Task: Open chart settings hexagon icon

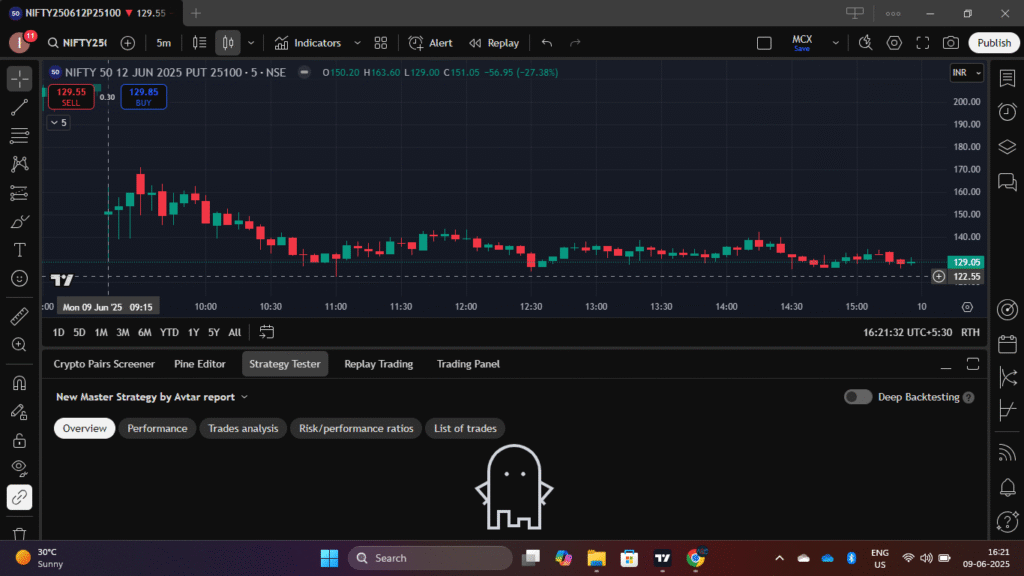Action: tap(894, 43)
